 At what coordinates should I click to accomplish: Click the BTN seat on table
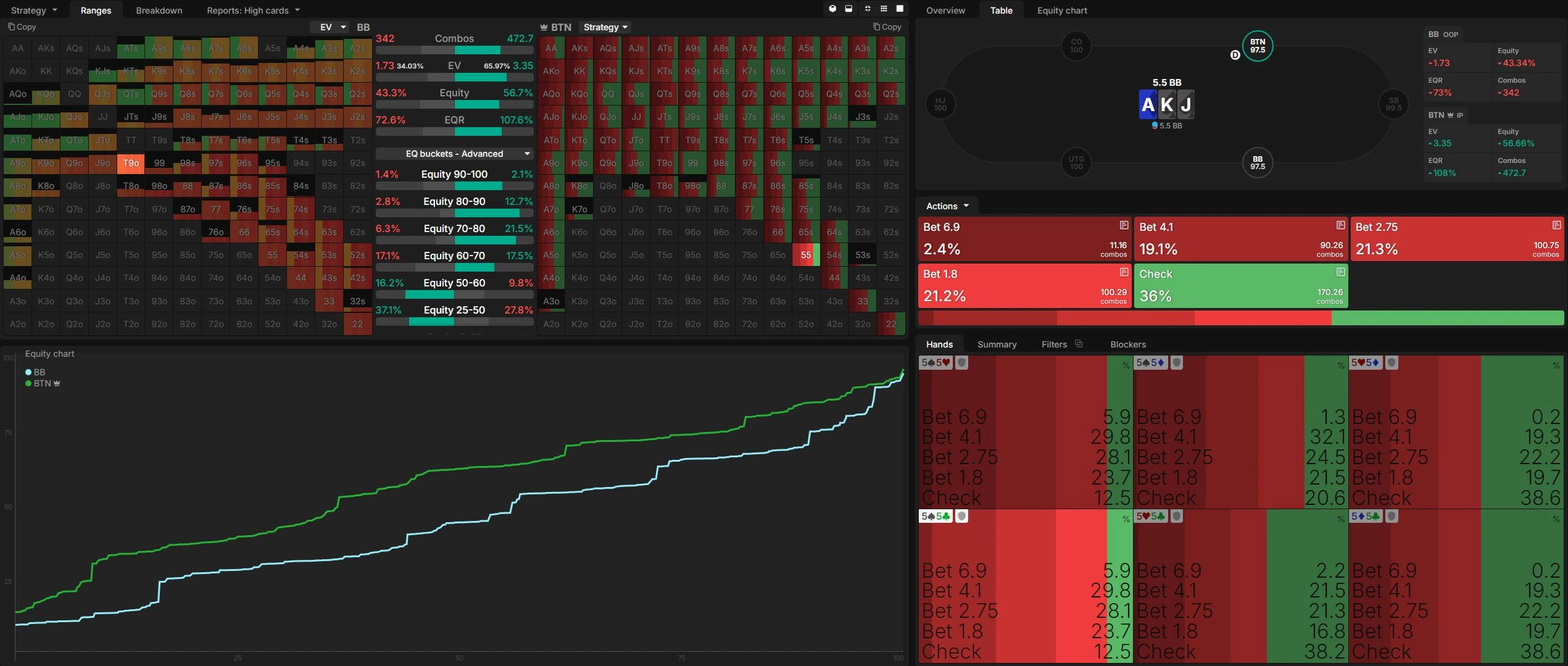coord(1258,46)
